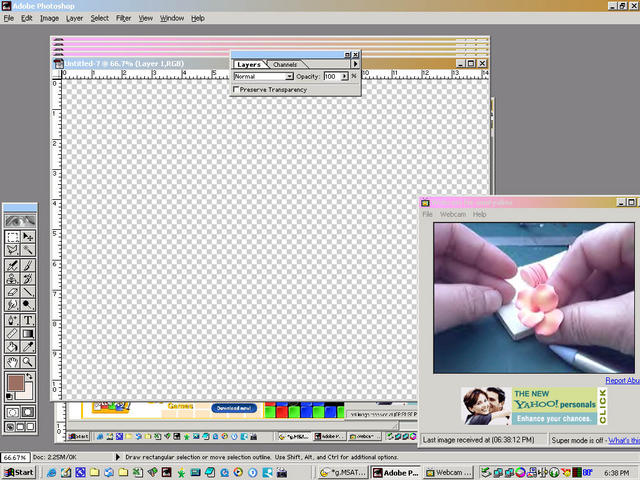Switch to Full Screen Mode with Menu Bar

(20, 427)
